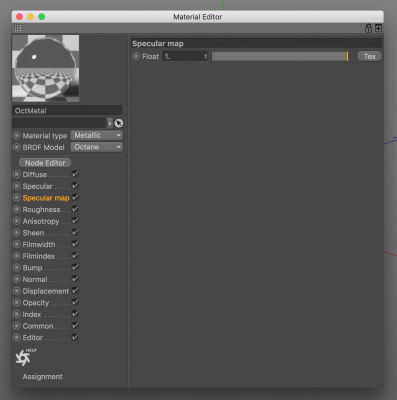
Task: Click the Float value slider bar
Action: click(x=280, y=56)
